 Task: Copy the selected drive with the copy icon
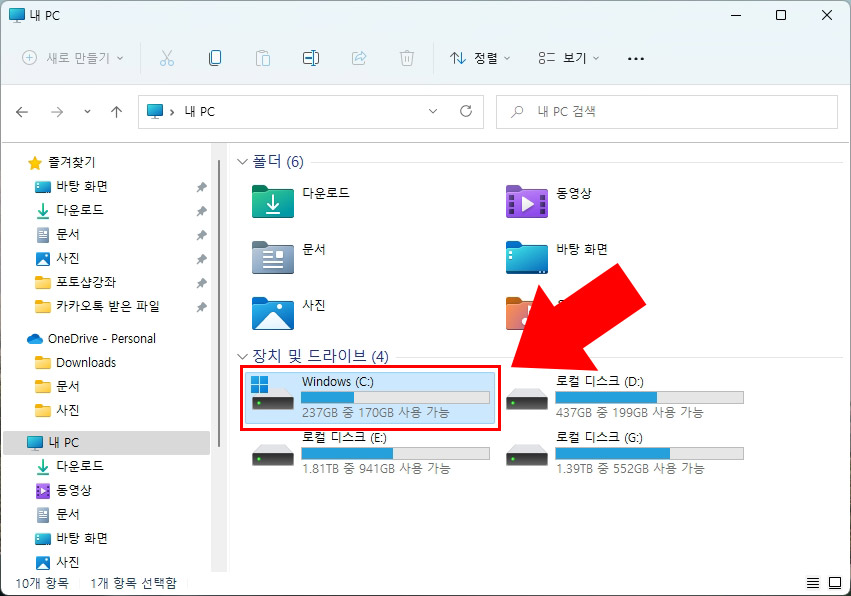[x=215, y=58]
